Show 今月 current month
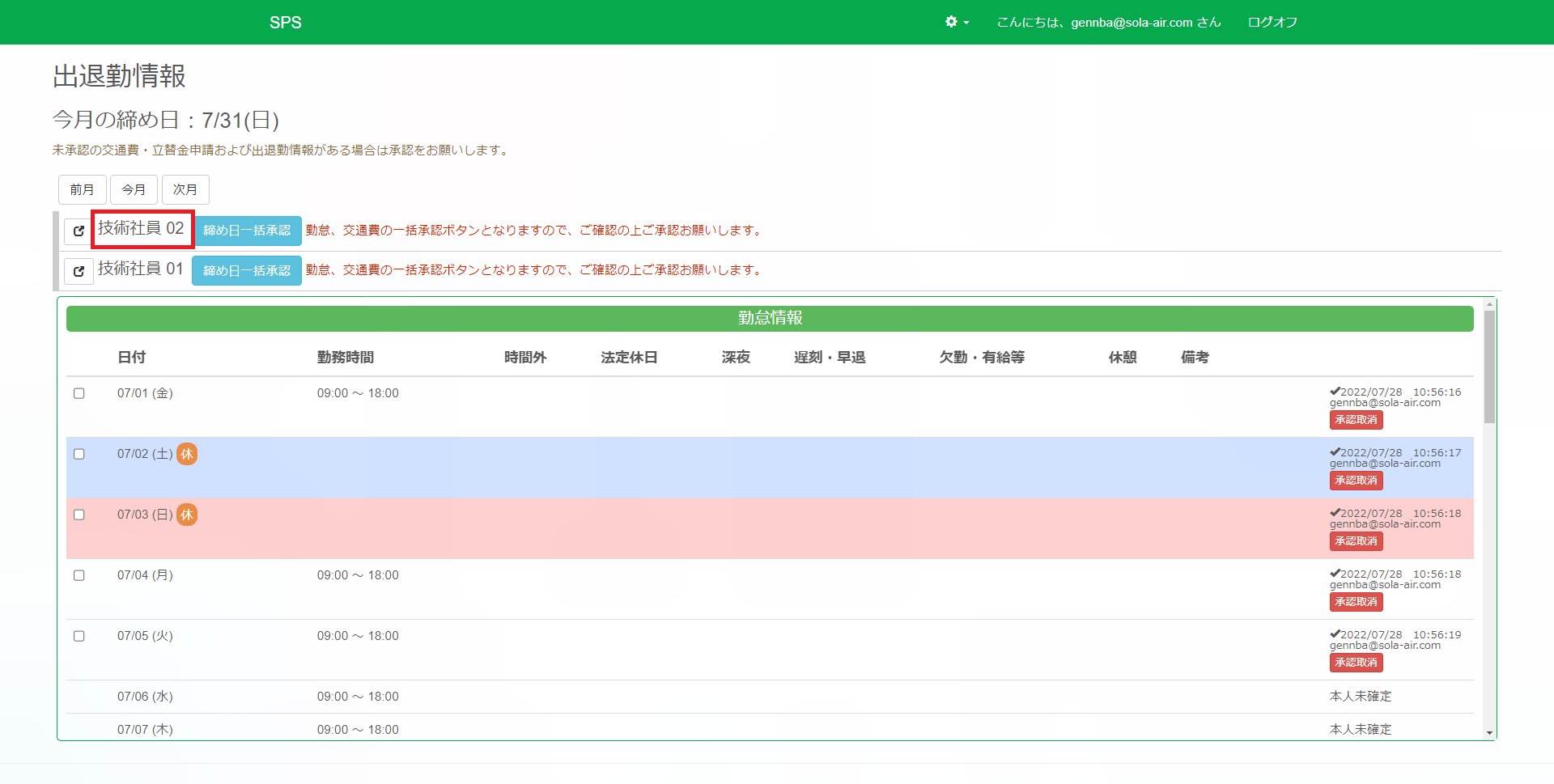Screen dimensions: 1554x784 [134, 190]
